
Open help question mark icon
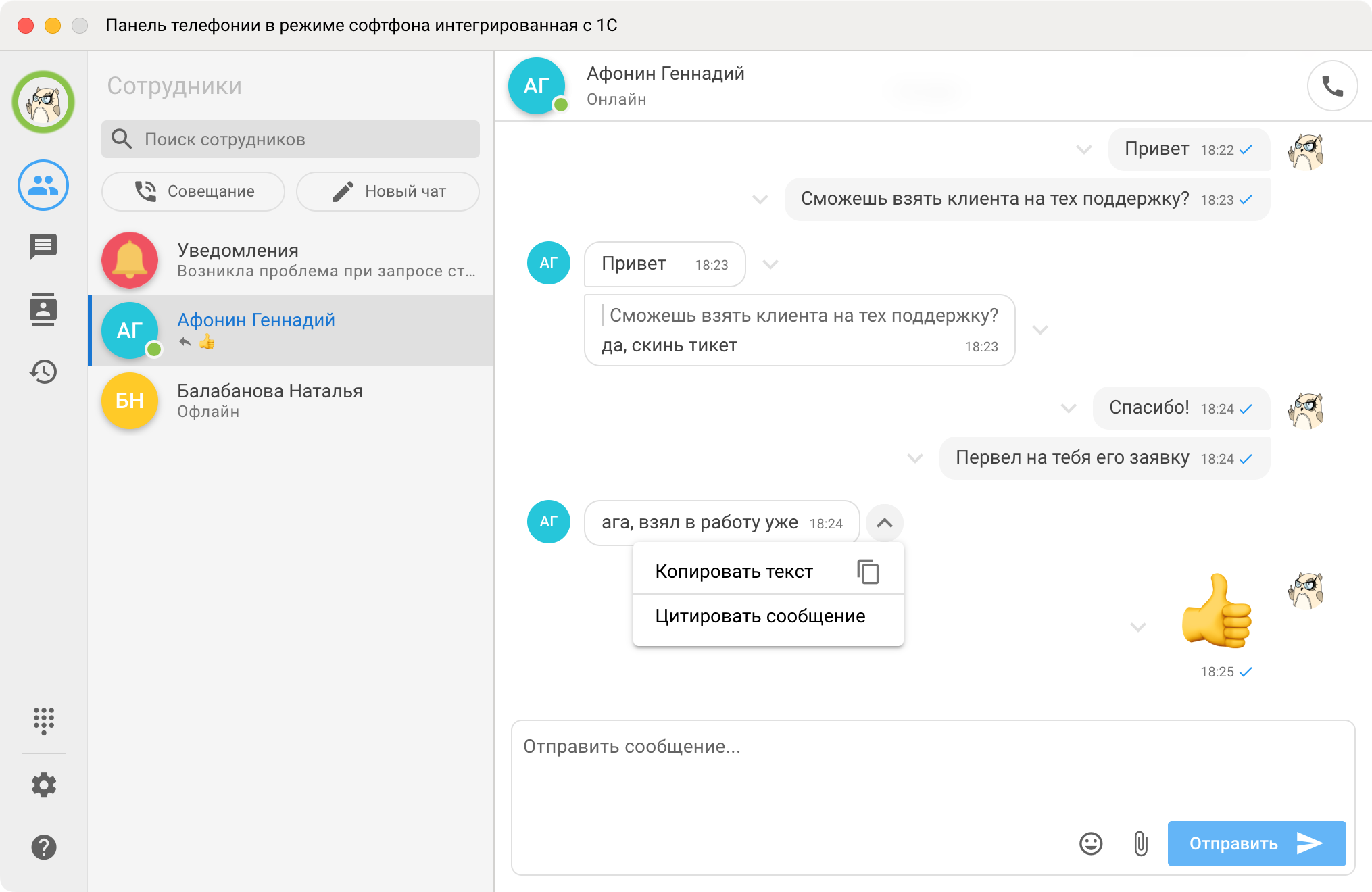(43, 847)
